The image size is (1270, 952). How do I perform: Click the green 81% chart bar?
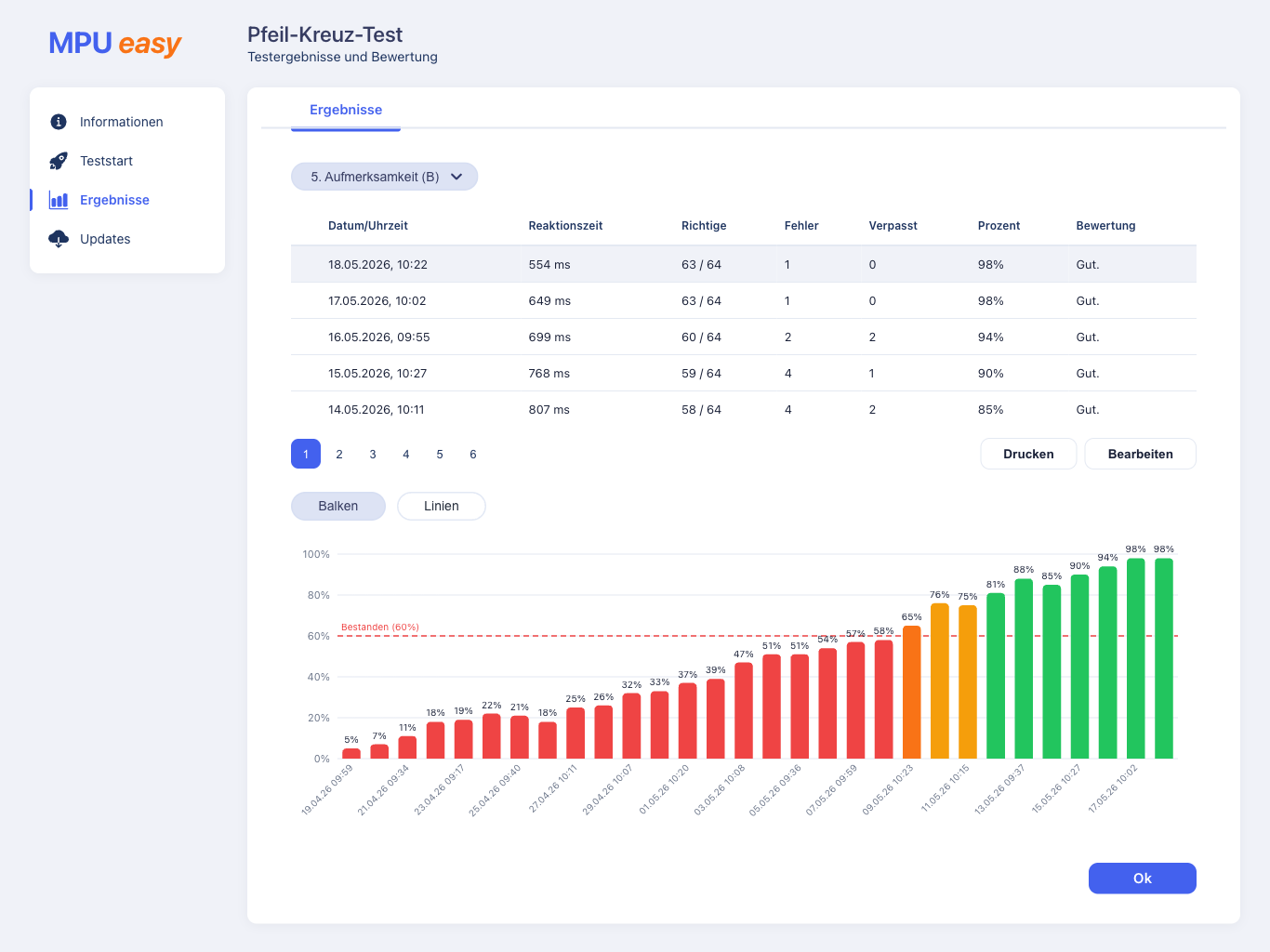pos(996,676)
